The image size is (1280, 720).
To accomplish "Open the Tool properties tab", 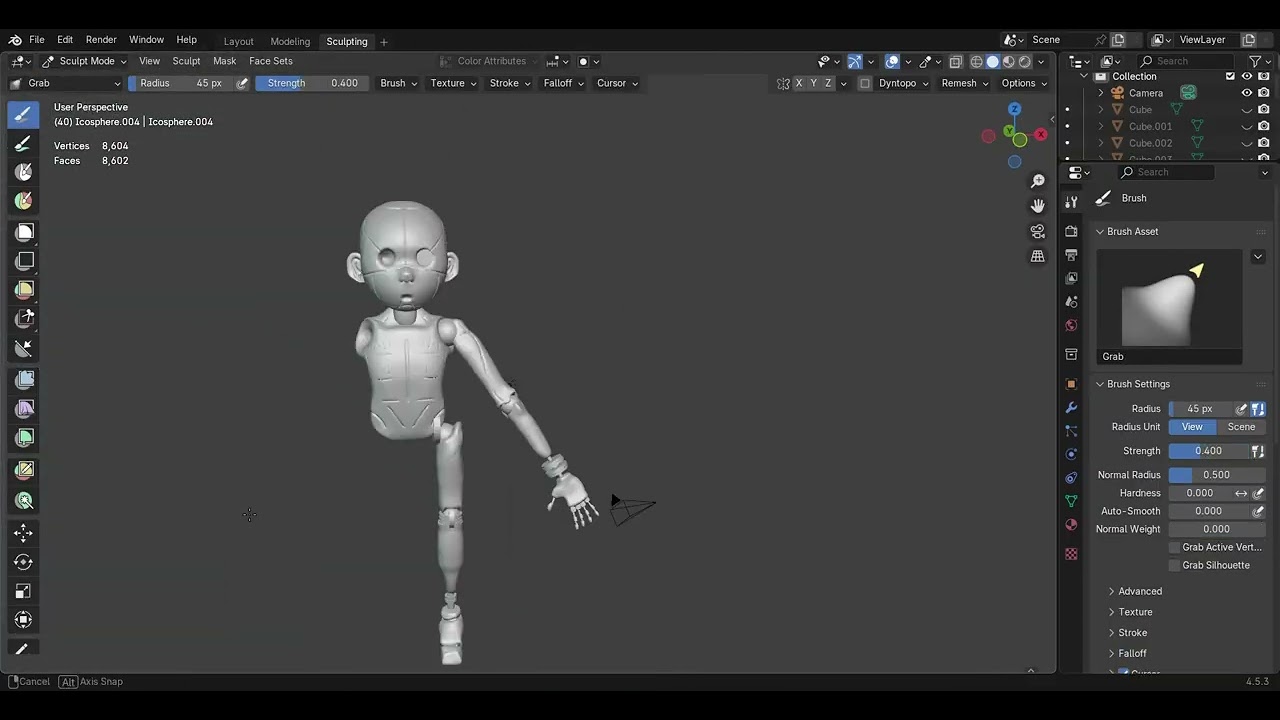I will click(1071, 201).
